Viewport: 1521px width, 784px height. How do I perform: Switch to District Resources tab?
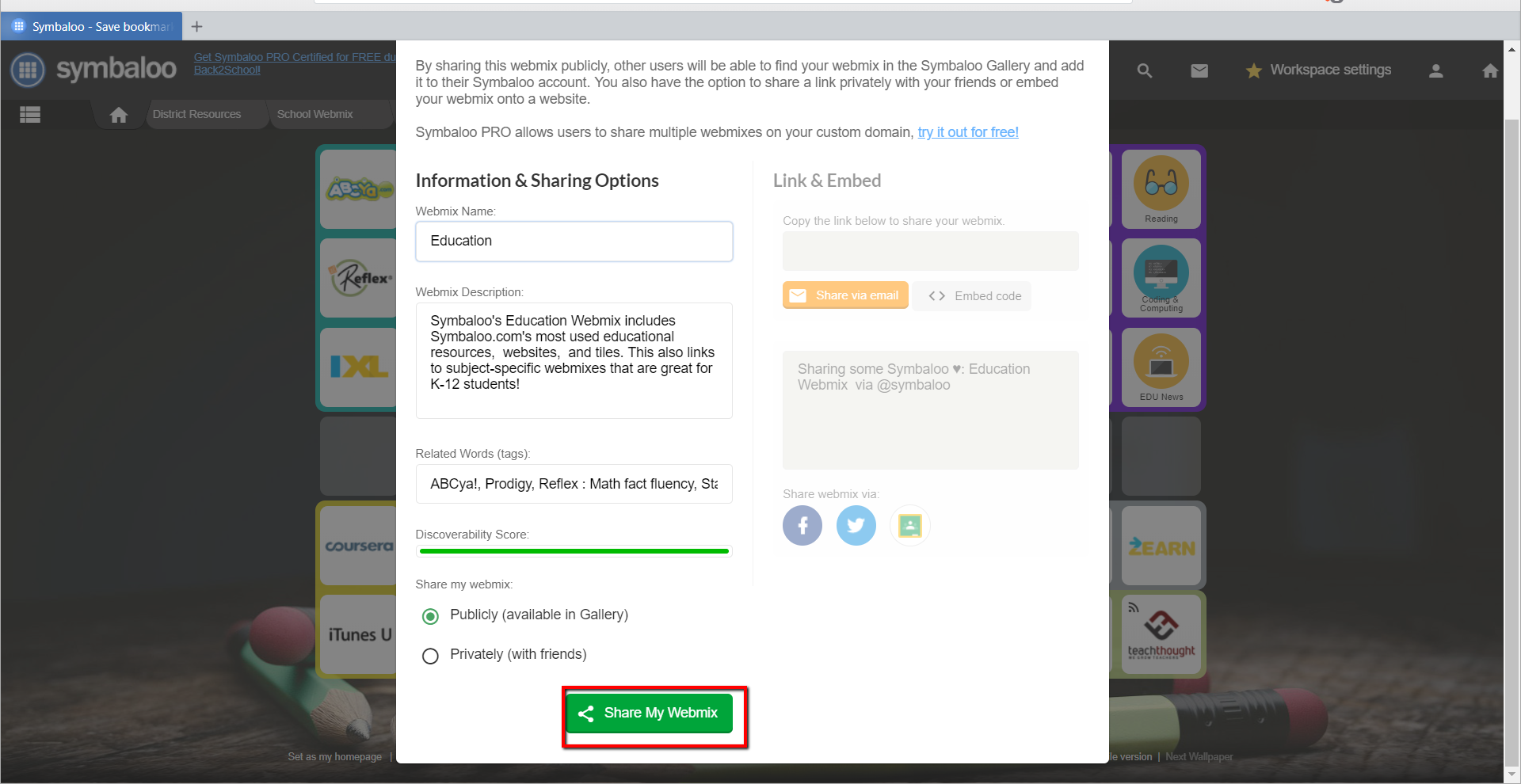(197, 115)
